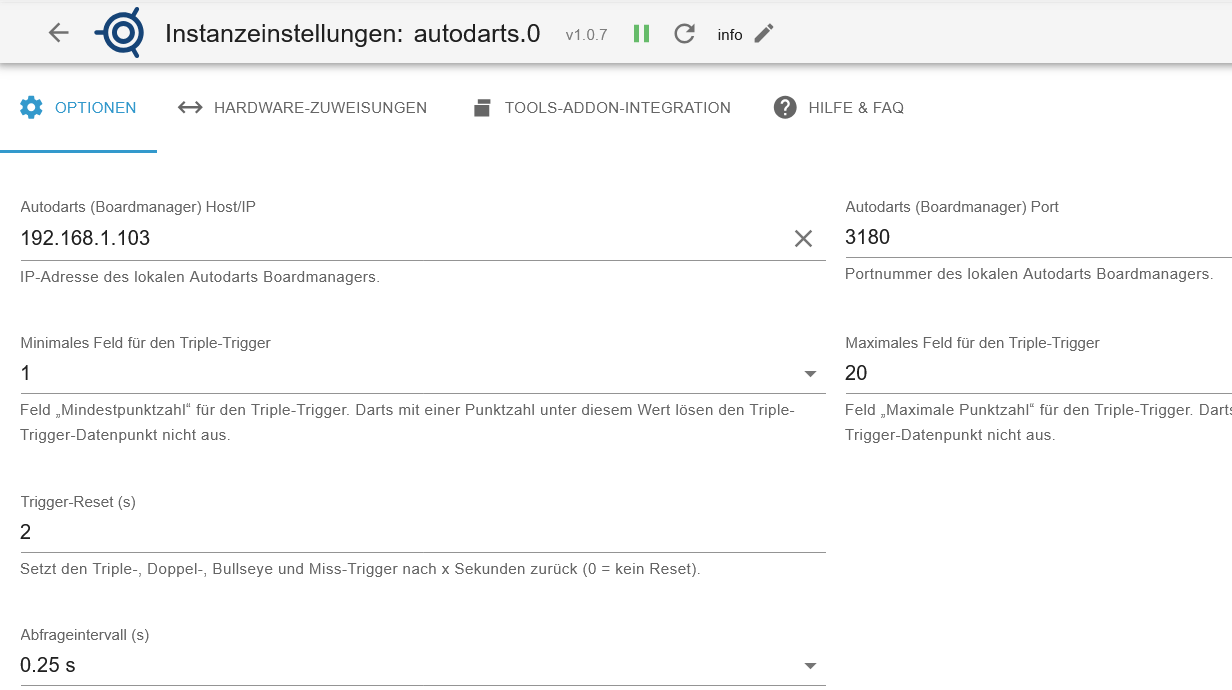Click the icon next to Tools-Addon-Integration

pos(484,107)
